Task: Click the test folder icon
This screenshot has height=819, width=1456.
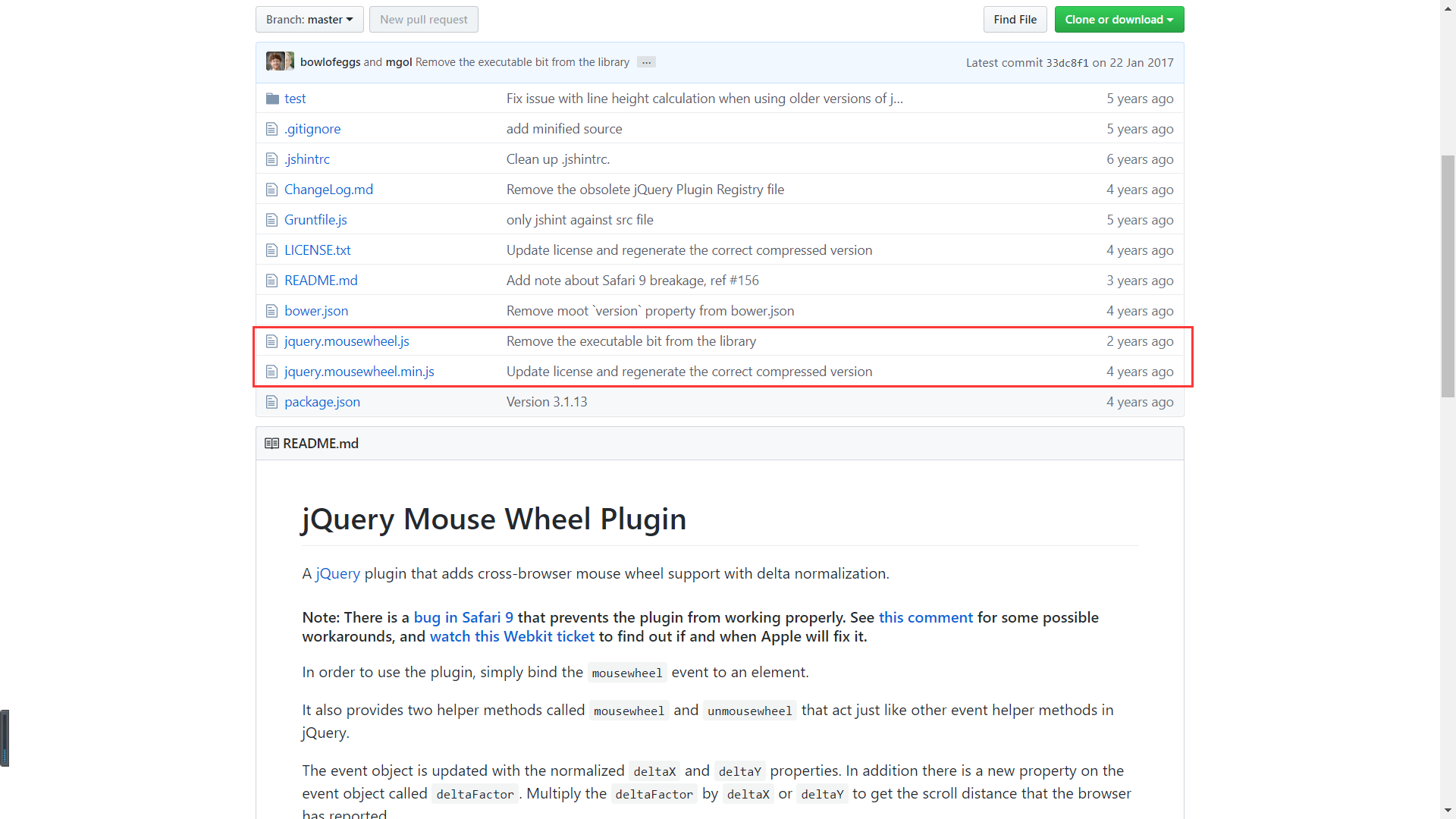Action: tap(272, 99)
